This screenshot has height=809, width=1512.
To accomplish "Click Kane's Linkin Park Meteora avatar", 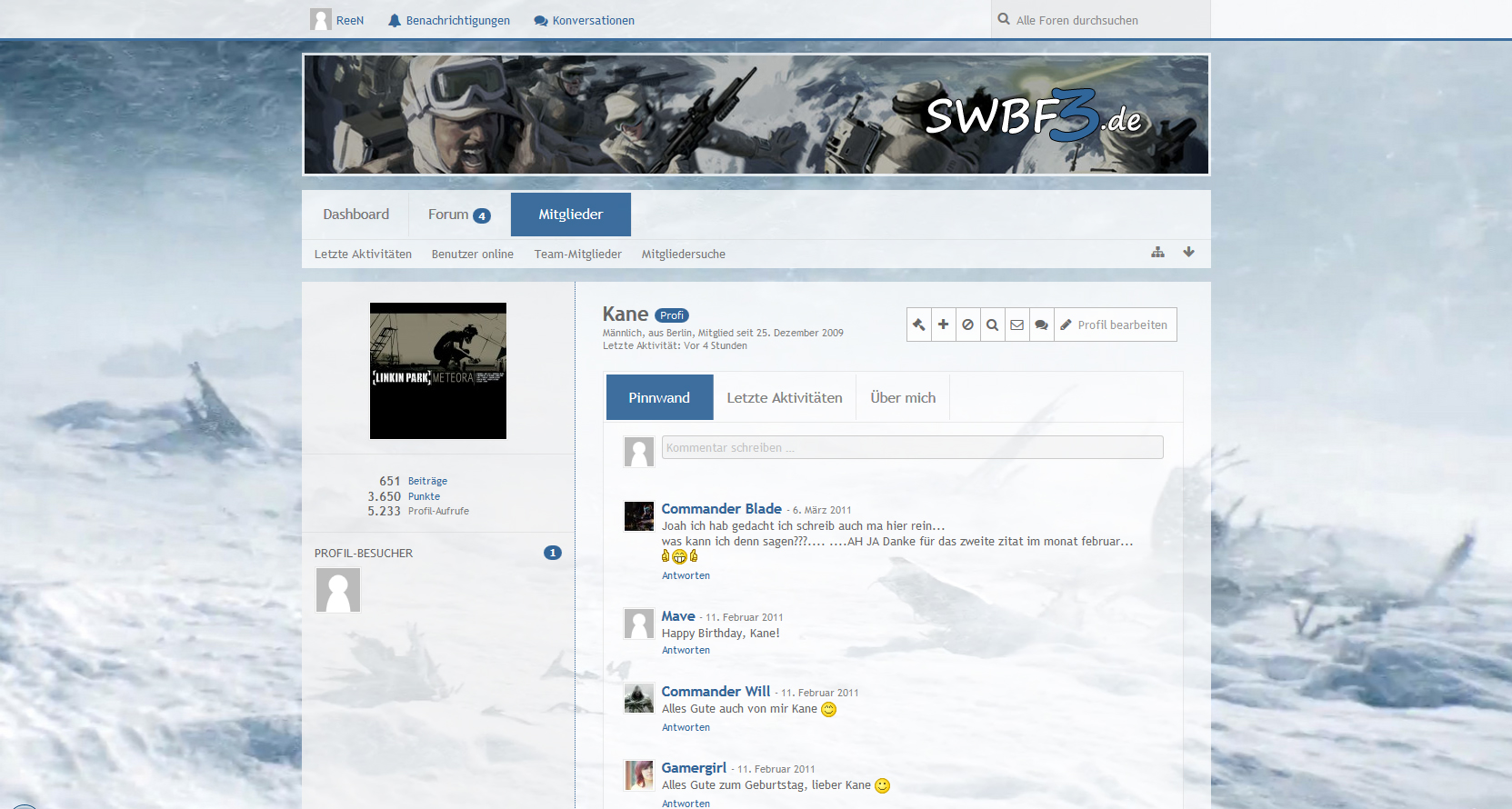I will [x=438, y=371].
